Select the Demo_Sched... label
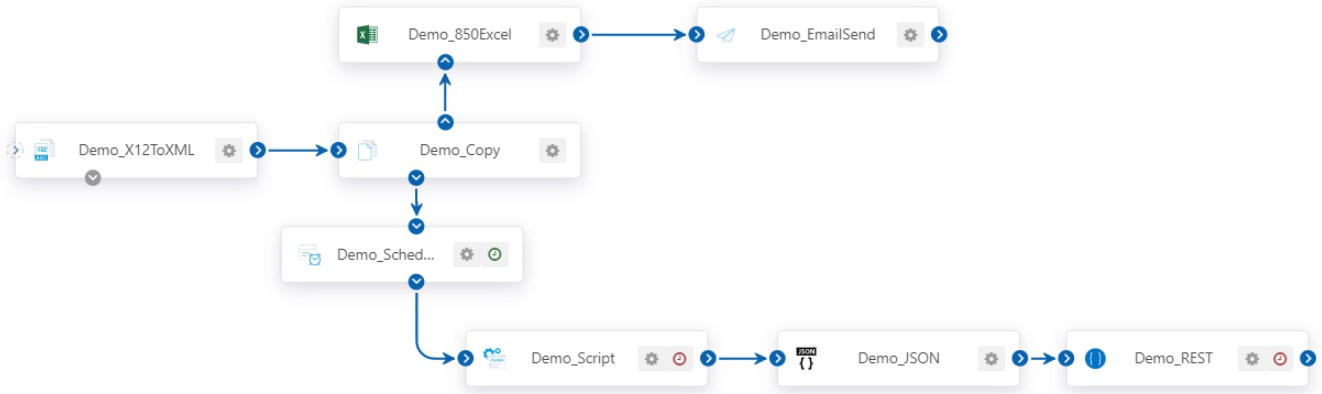This screenshot has height=394, width=1322. [386, 255]
